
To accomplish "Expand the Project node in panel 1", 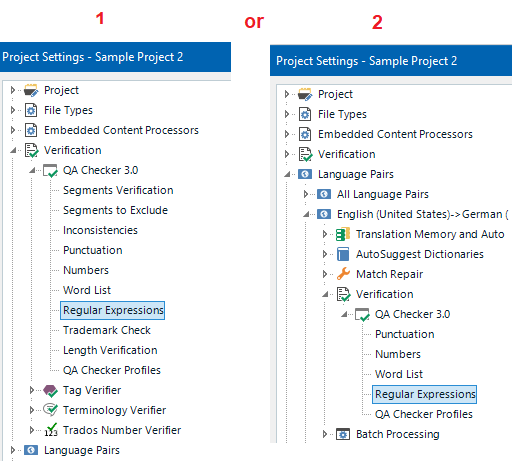I will 13,90.
